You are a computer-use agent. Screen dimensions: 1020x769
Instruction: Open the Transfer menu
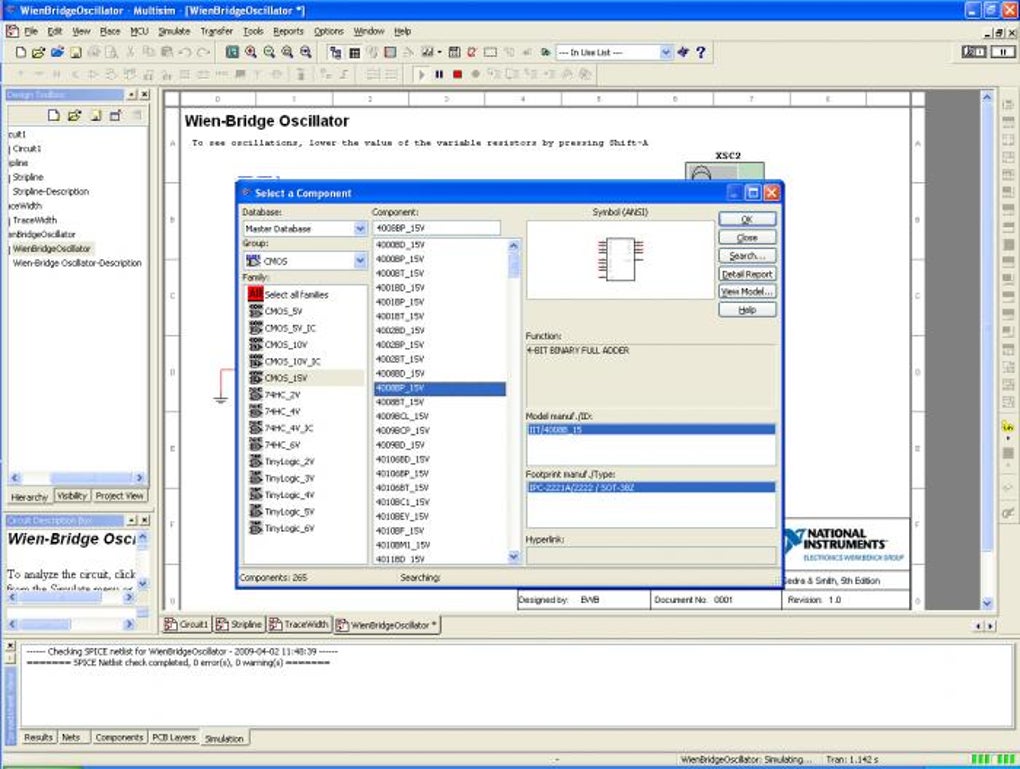tap(217, 31)
